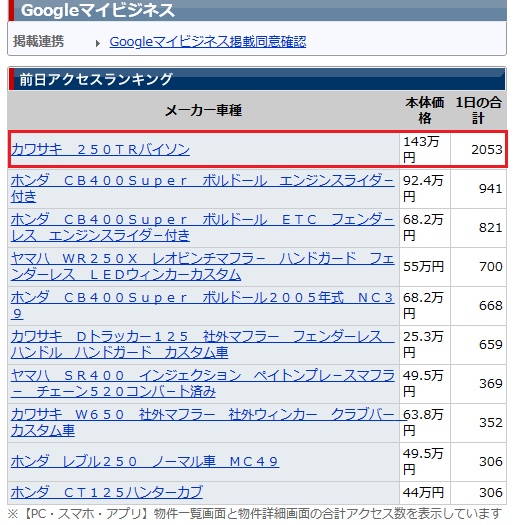Open the カワサキ 250TRバイソン listing
Viewport: 515px width, 525px height.
(100, 149)
